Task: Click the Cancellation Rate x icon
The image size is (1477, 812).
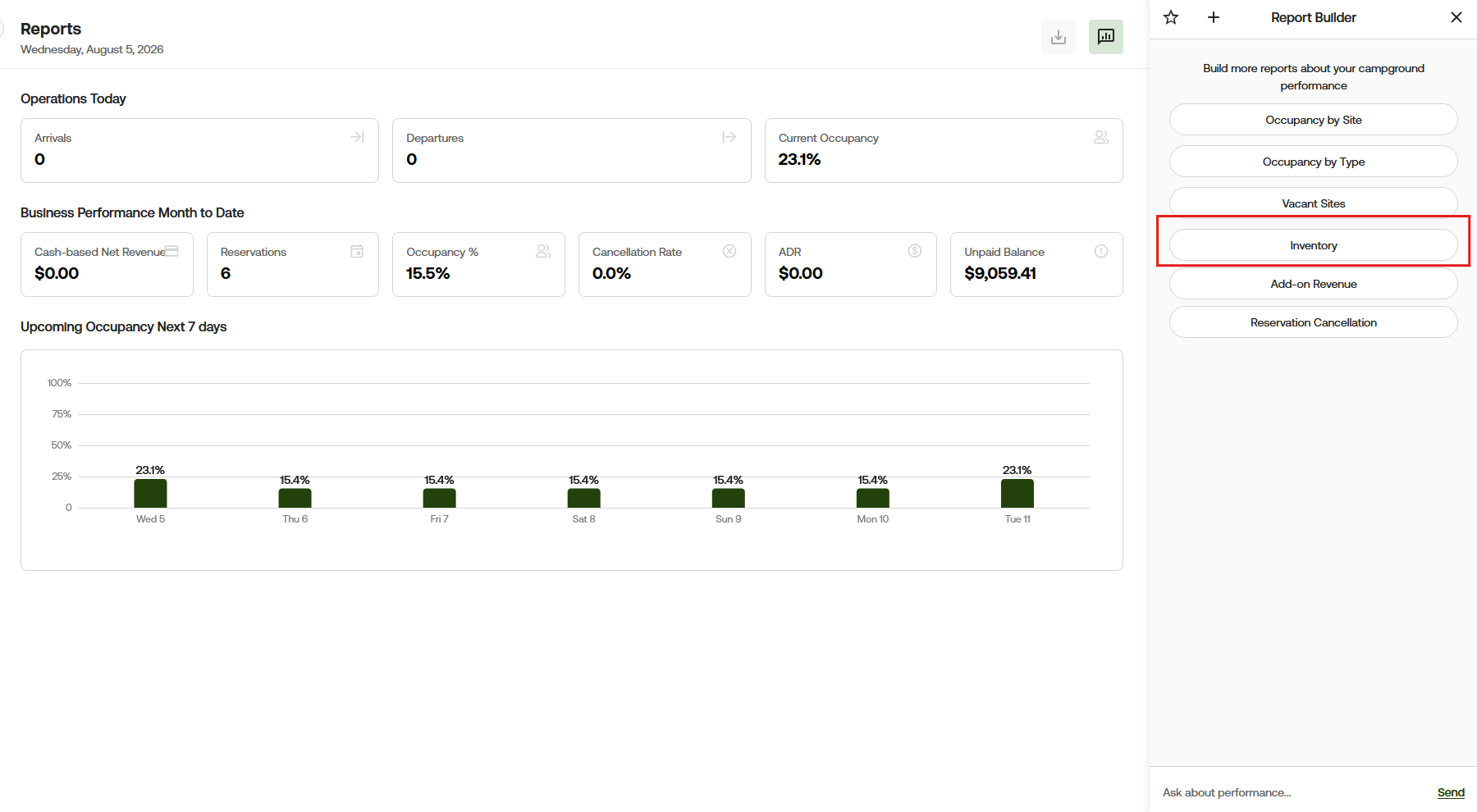Action: point(729,251)
